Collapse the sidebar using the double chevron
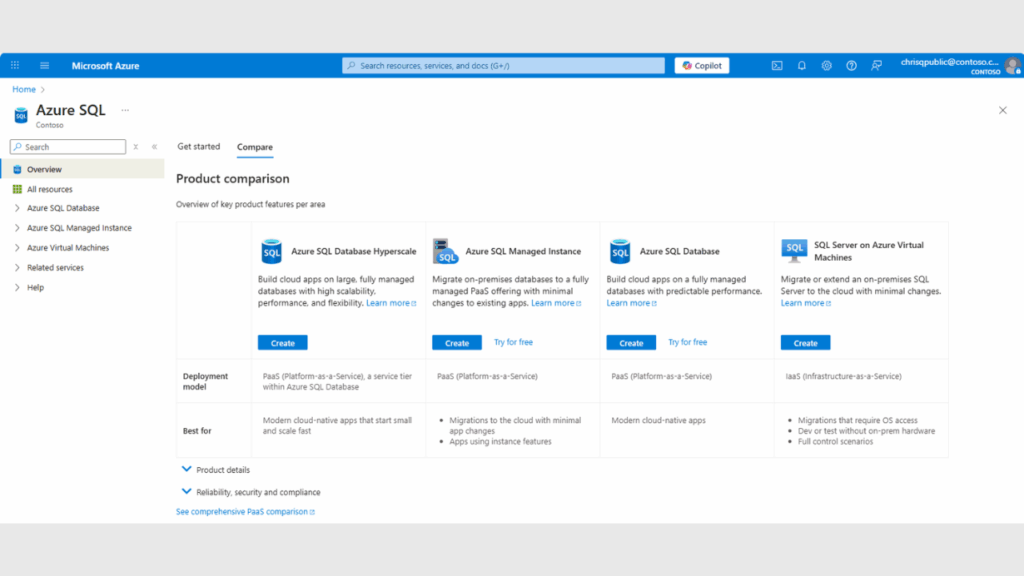The width and height of the screenshot is (1024, 576). pos(154,146)
